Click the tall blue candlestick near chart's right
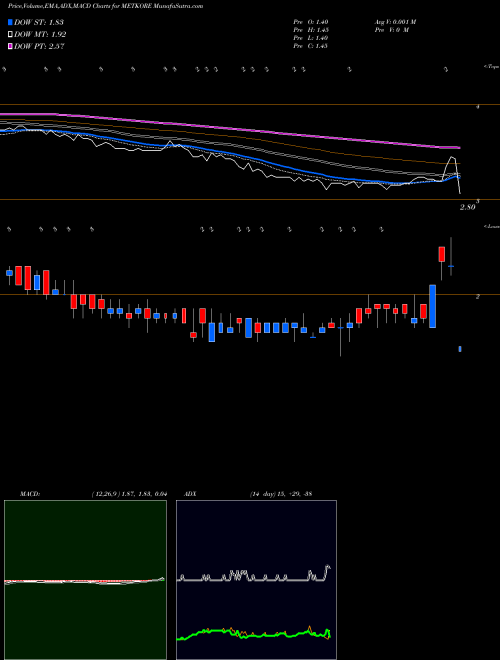This screenshot has height=660, width=500. (432, 306)
